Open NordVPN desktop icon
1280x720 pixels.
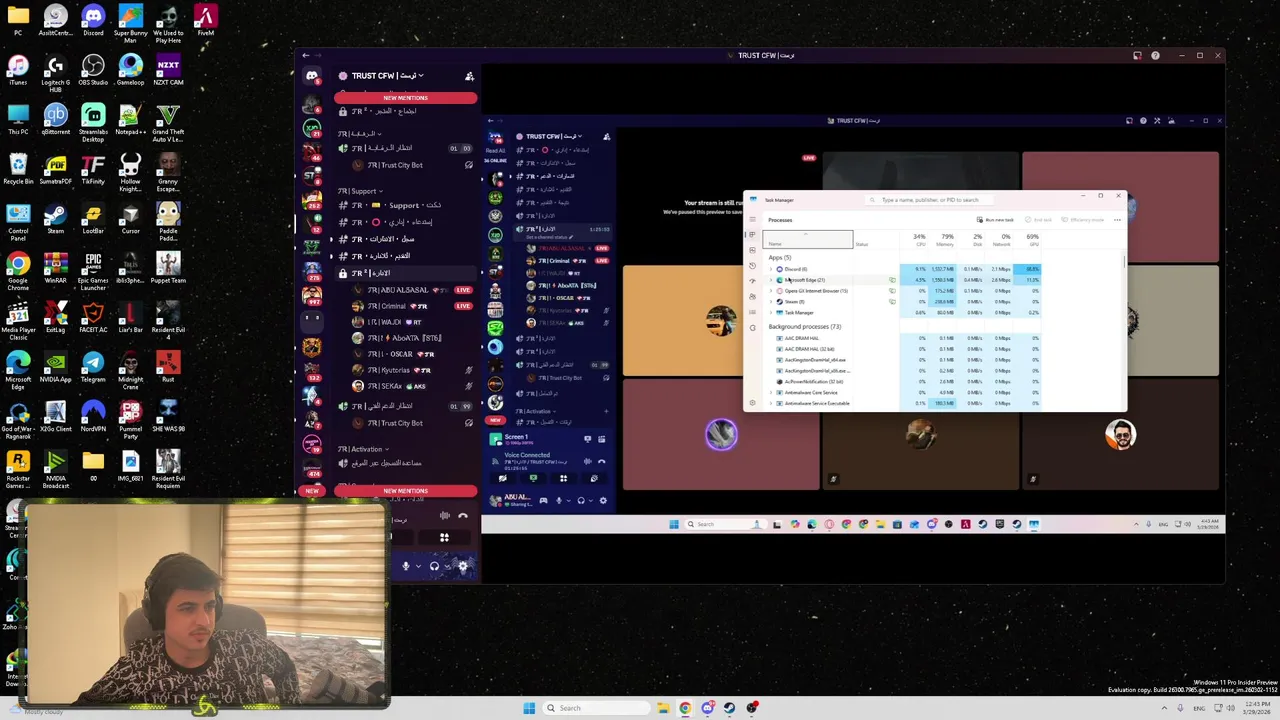(x=93, y=417)
